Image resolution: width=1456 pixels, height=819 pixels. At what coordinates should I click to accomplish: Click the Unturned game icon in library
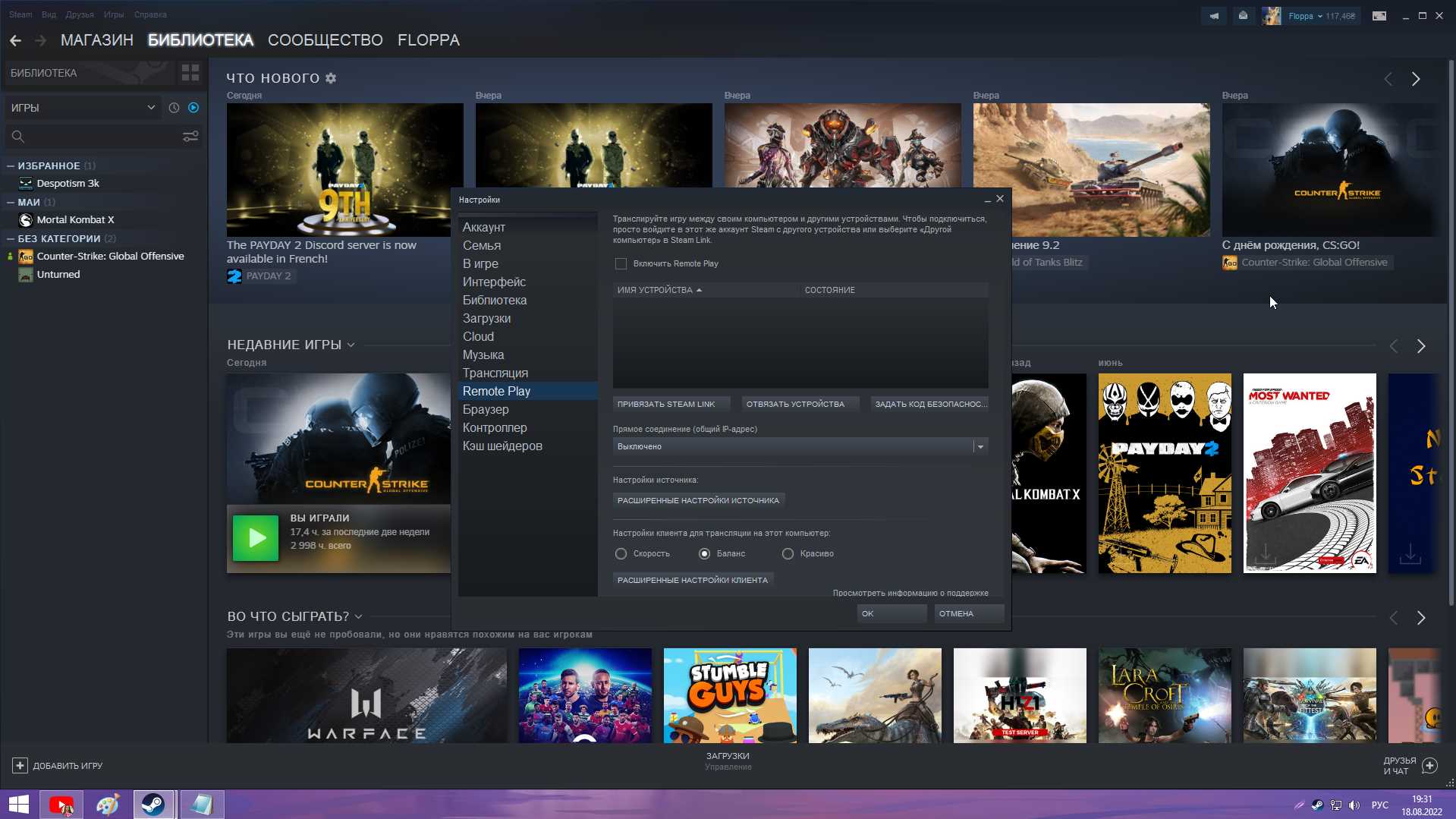26,274
